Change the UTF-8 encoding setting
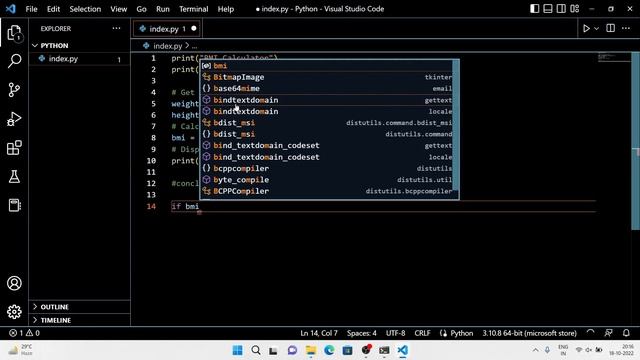 pyautogui.click(x=396, y=333)
